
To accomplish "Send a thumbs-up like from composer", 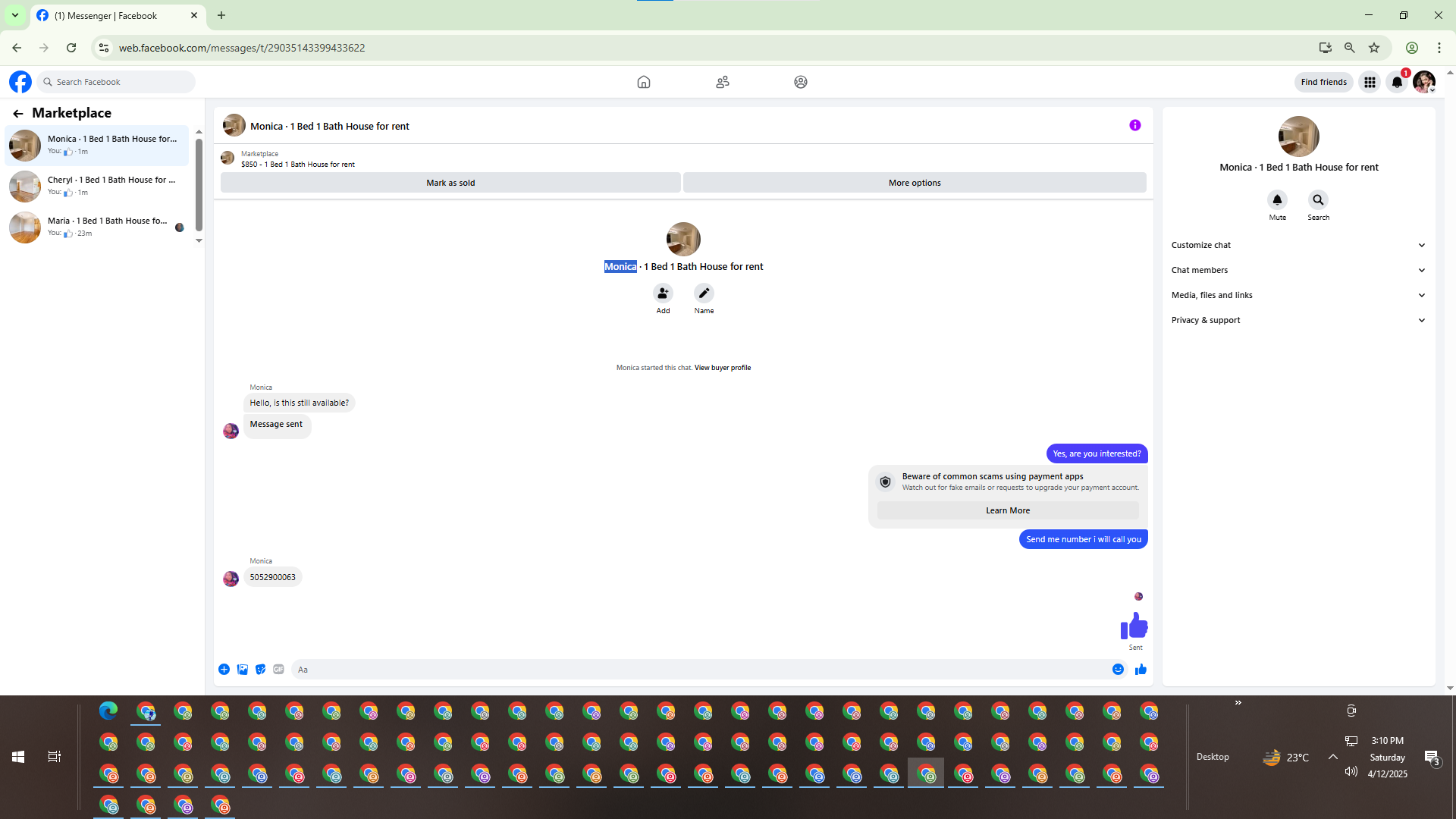I will click(1141, 669).
